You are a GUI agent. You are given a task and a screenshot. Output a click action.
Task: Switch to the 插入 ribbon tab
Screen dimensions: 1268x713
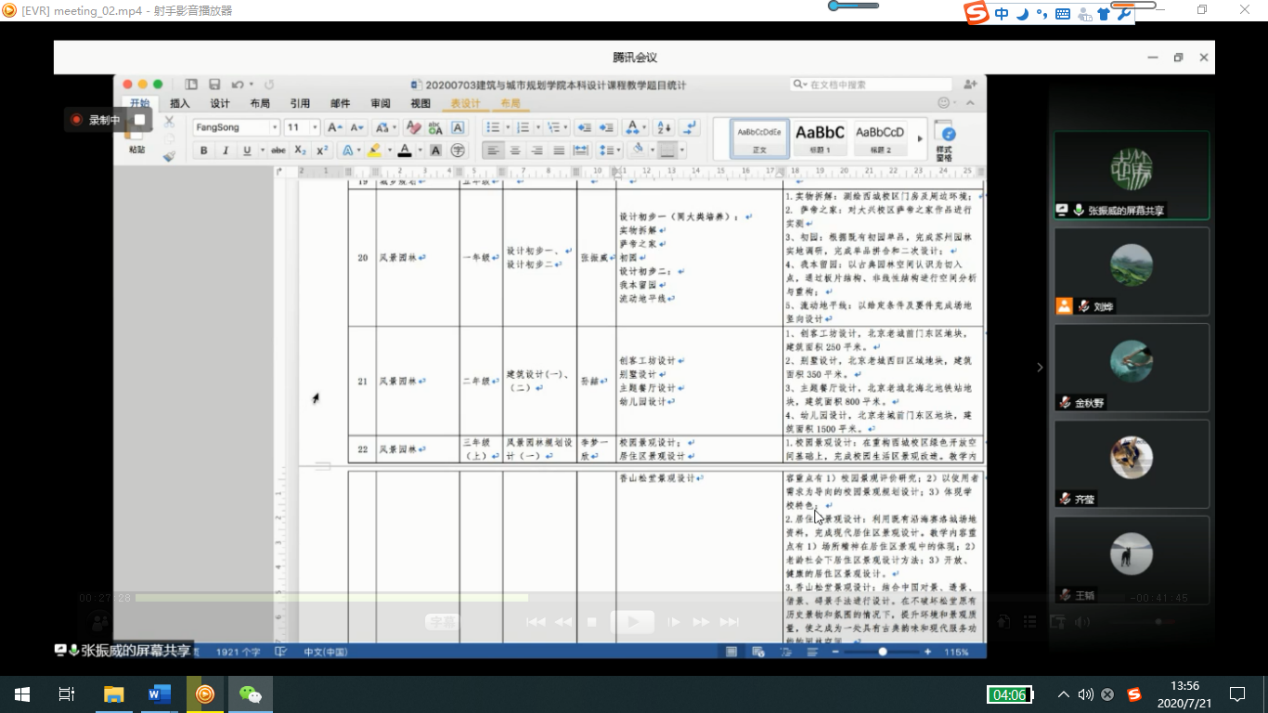180,104
